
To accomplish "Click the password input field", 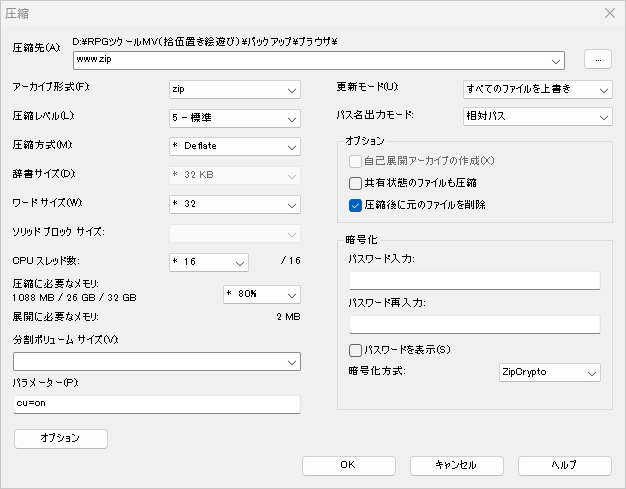I will click(474, 280).
